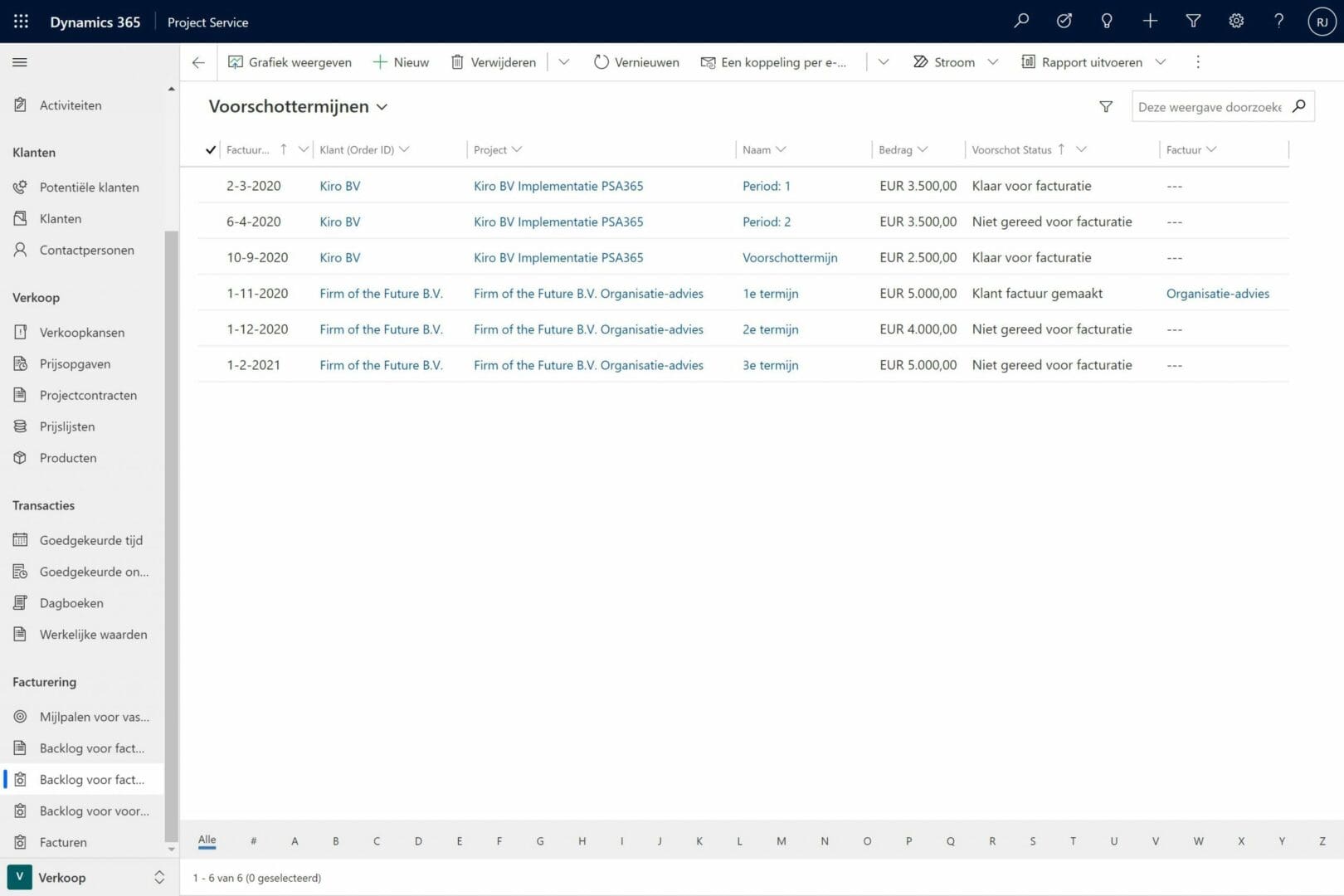Open the Voorschottermijn name link
Image resolution: width=1344 pixels, height=896 pixels.
point(790,258)
